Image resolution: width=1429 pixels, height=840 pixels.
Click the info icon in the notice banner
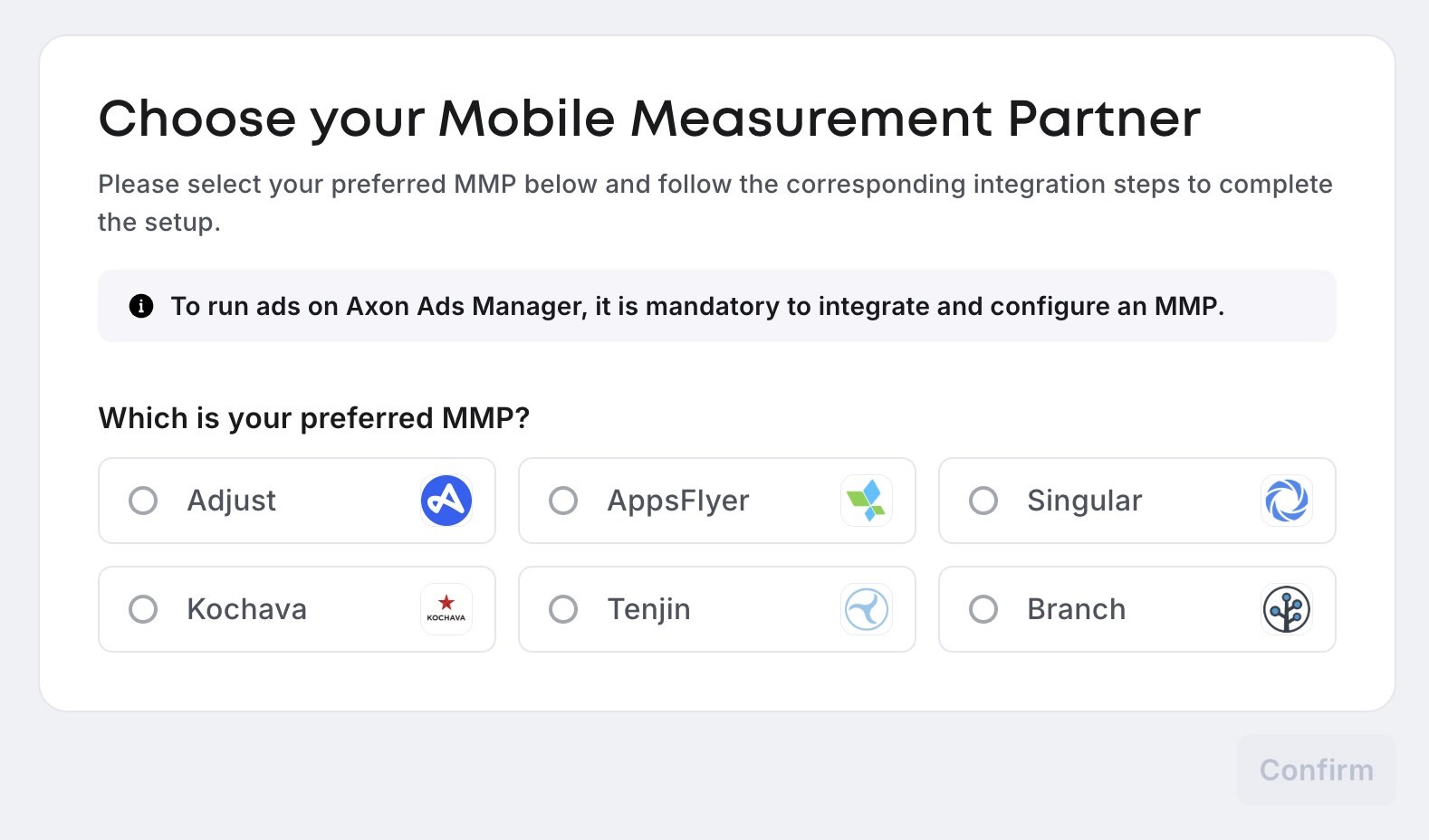[141, 306]
